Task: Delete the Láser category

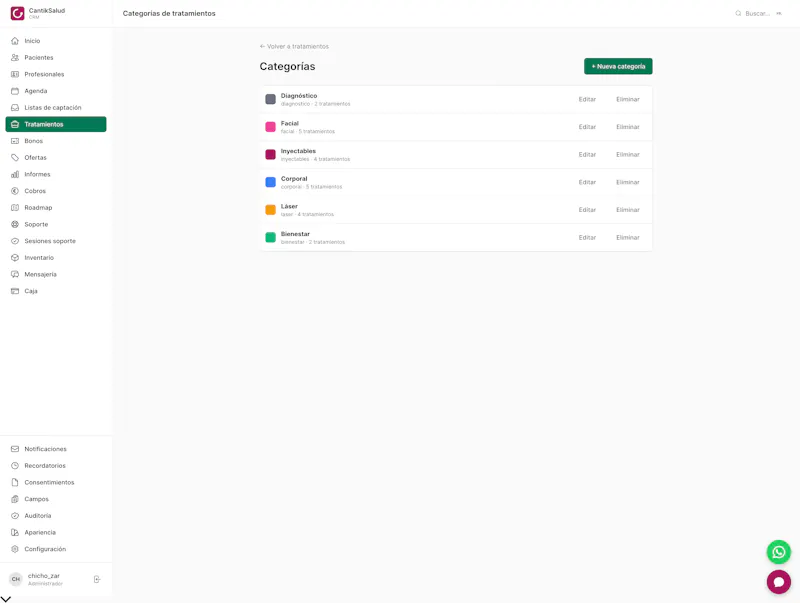Action: 628,210
